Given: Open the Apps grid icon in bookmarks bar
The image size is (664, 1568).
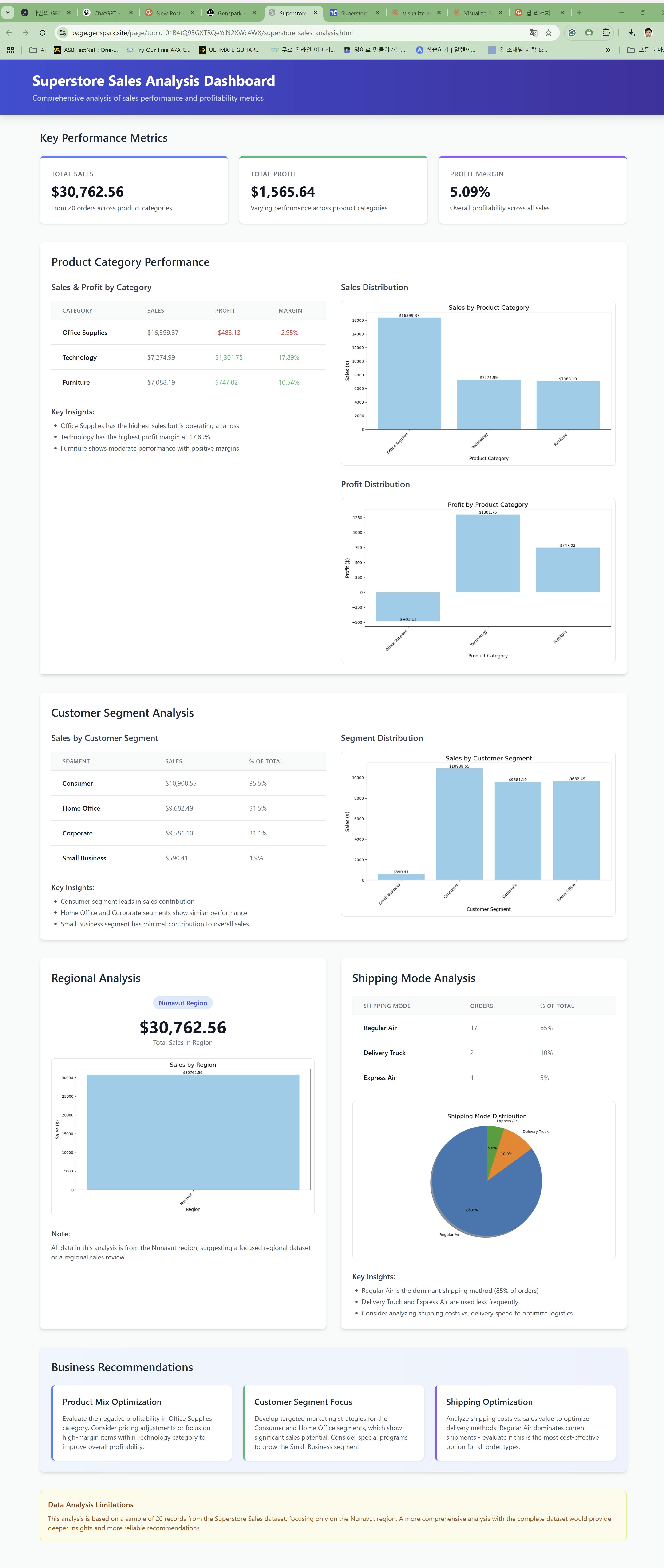Looking at the screenshot, I should coord(10,50).
